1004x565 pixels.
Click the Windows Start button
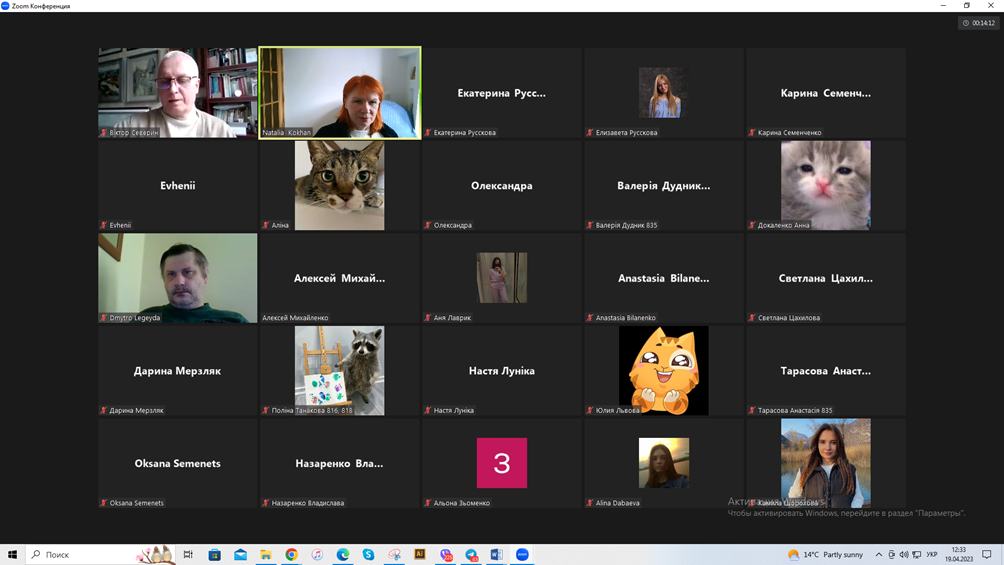pos(12,554)
